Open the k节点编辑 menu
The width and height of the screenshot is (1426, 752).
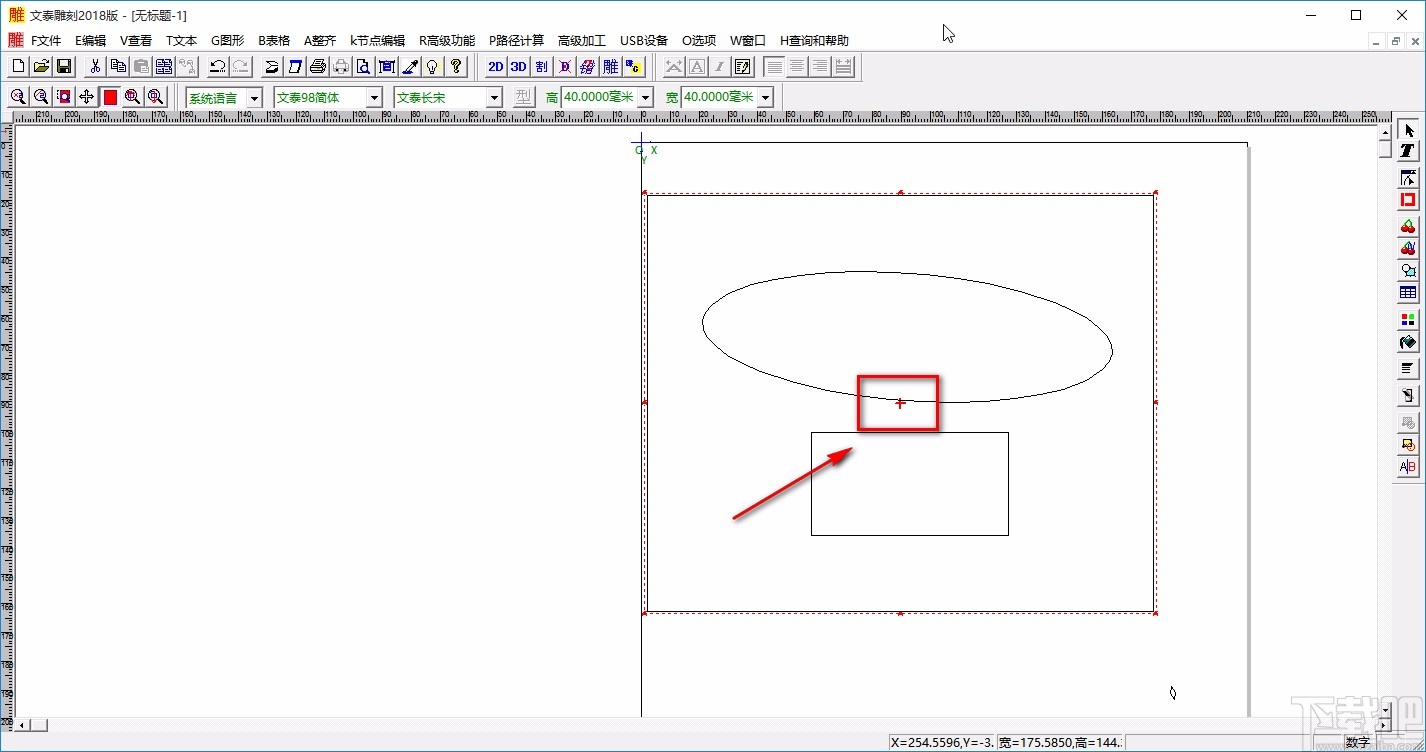click(377, 41)
